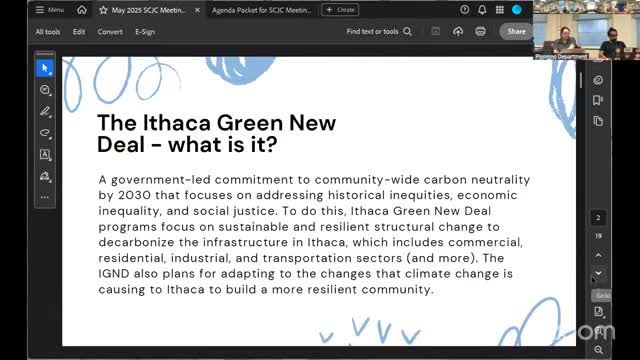Click the cloud upload icon
Viewport: 640px width, 360px height.
[458, 31]
